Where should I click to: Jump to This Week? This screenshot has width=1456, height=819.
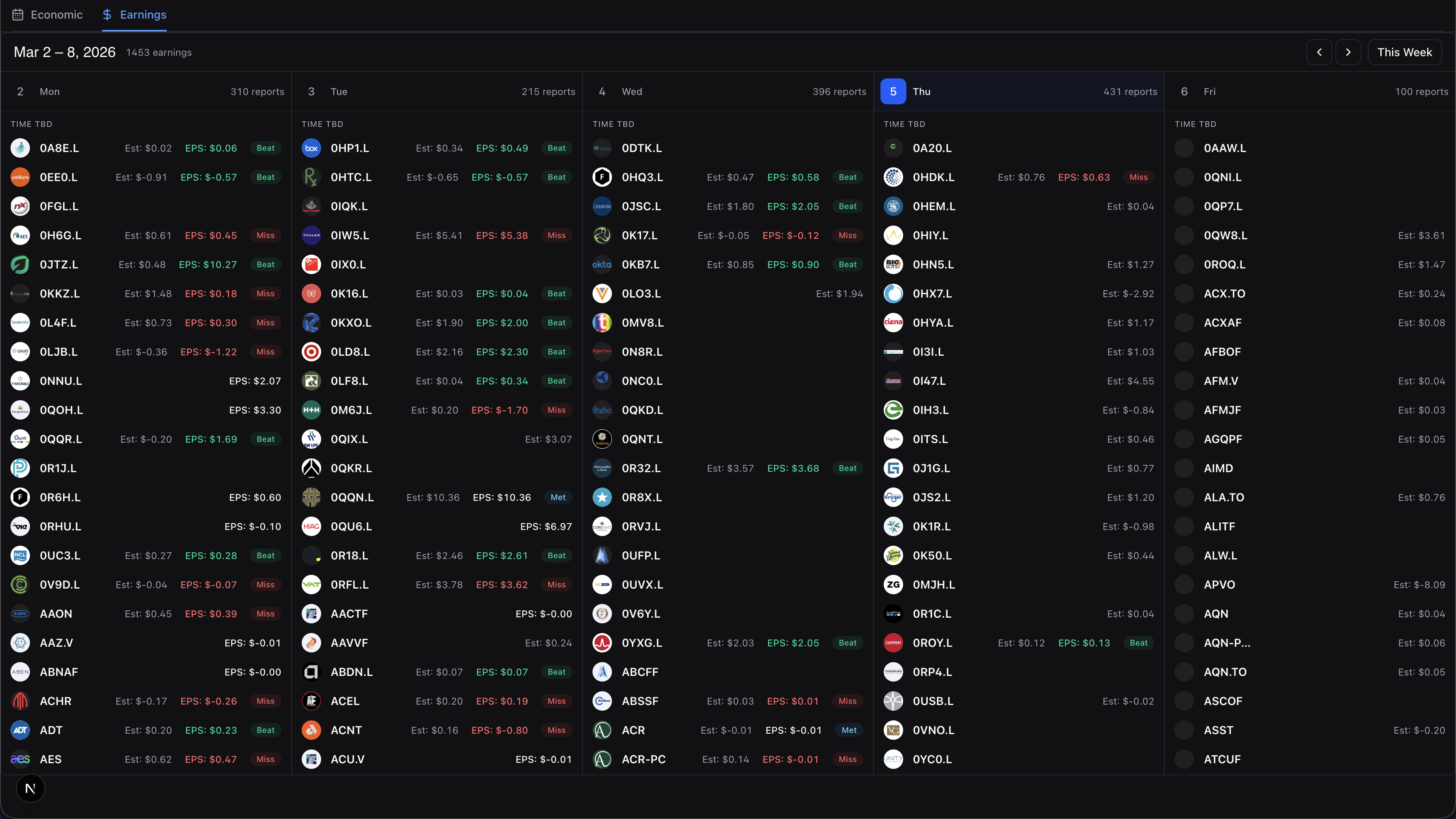[1404, 53]
